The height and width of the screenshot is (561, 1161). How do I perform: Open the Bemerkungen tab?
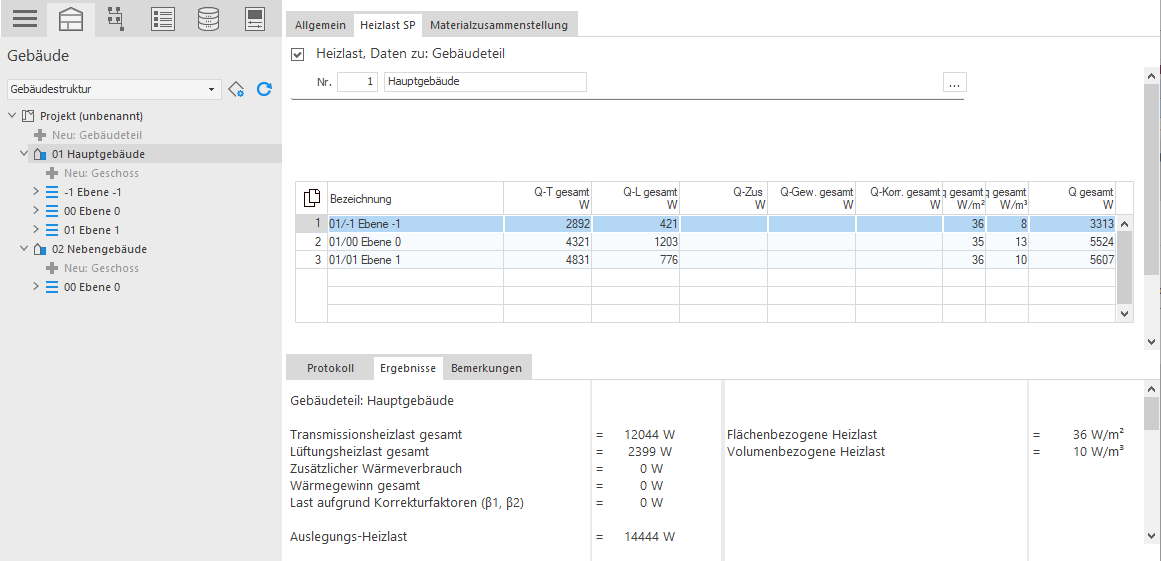point(486,368)
